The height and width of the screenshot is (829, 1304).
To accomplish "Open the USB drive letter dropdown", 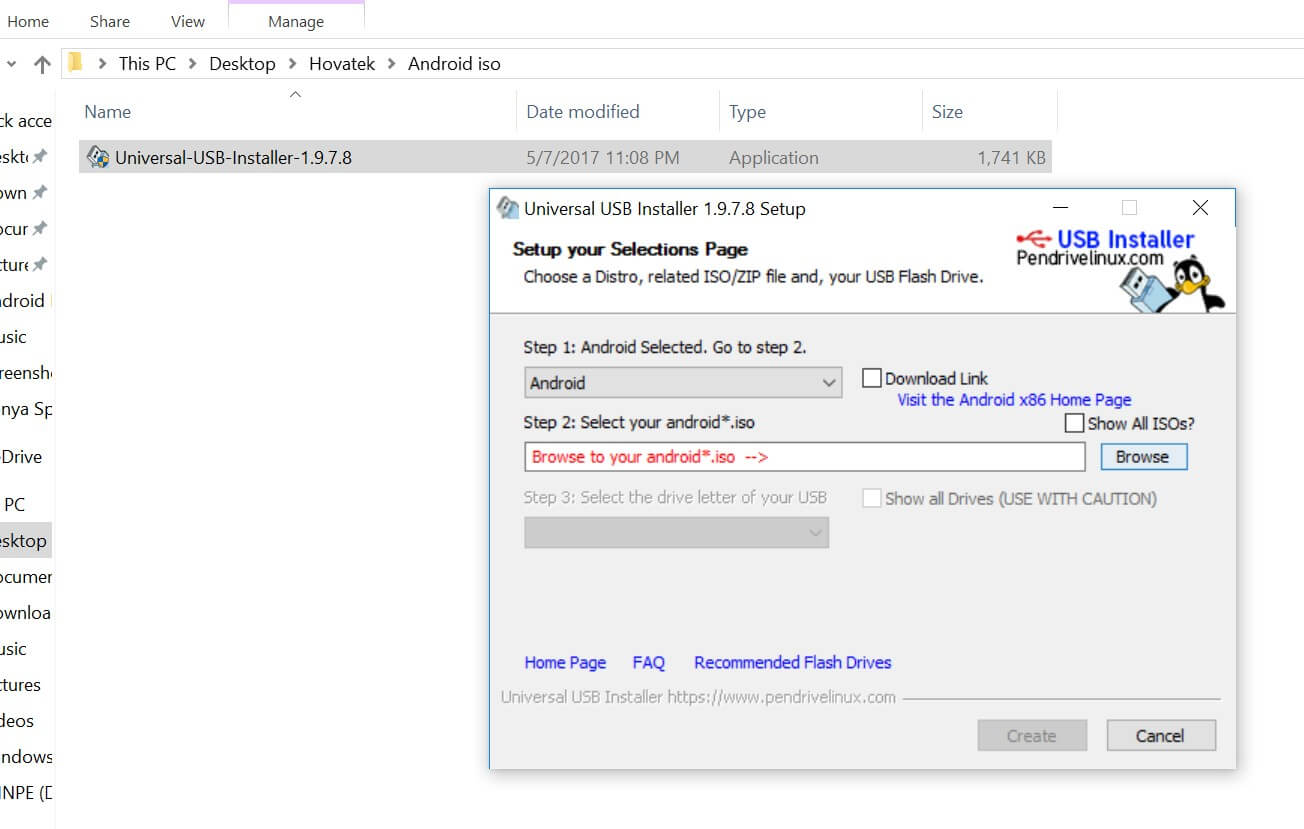I will point(815,533).
